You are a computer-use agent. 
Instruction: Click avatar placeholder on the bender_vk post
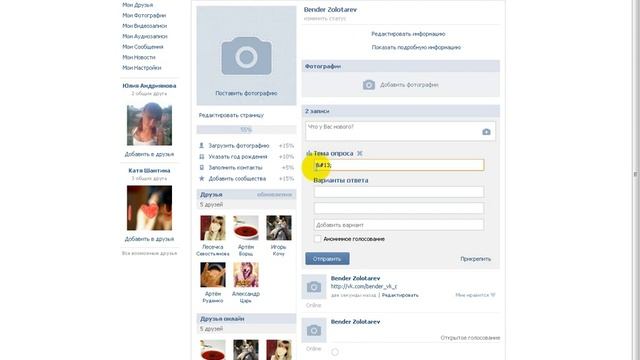tap(314, 287)
